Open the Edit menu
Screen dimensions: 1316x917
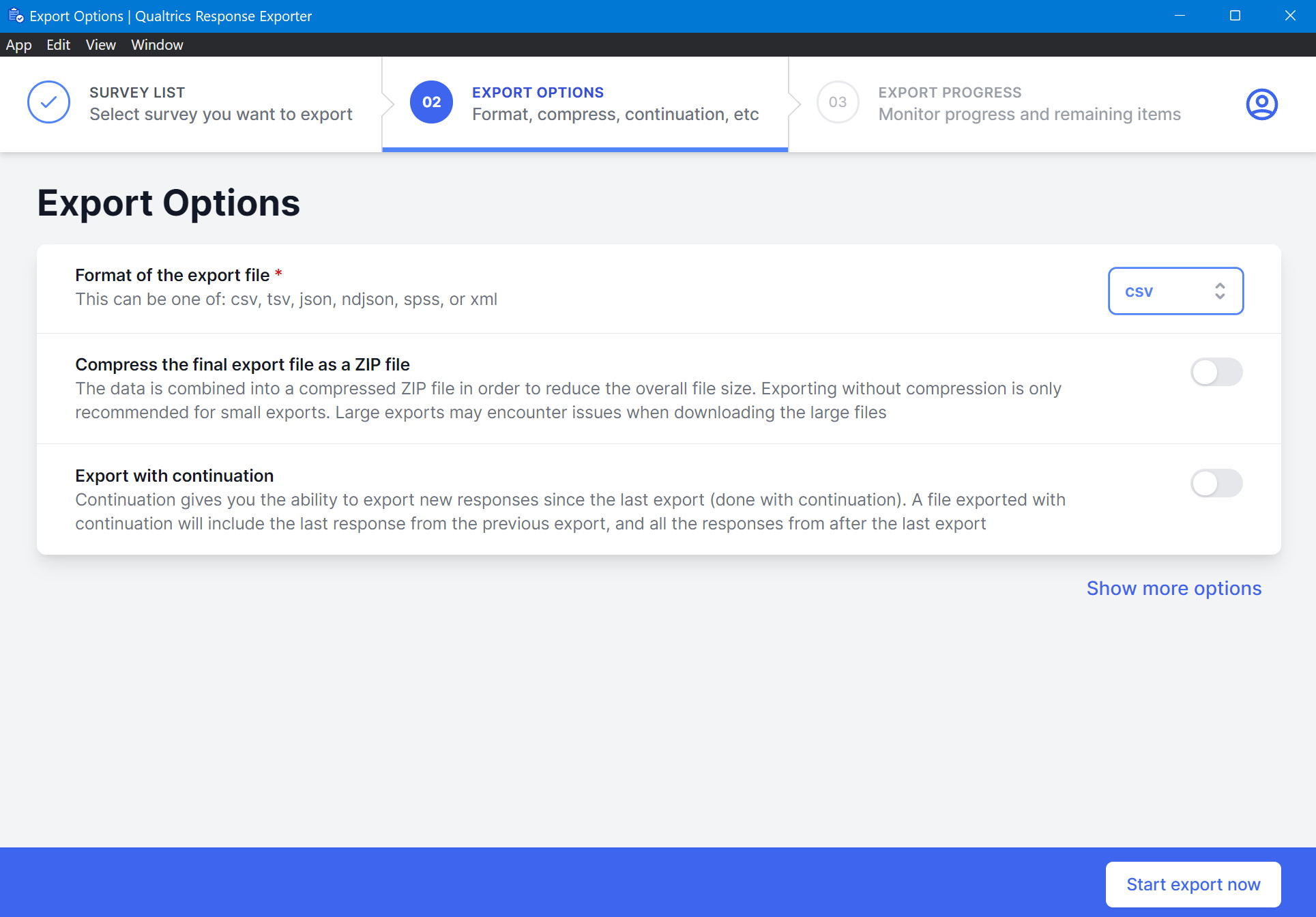tap(58, 45)
